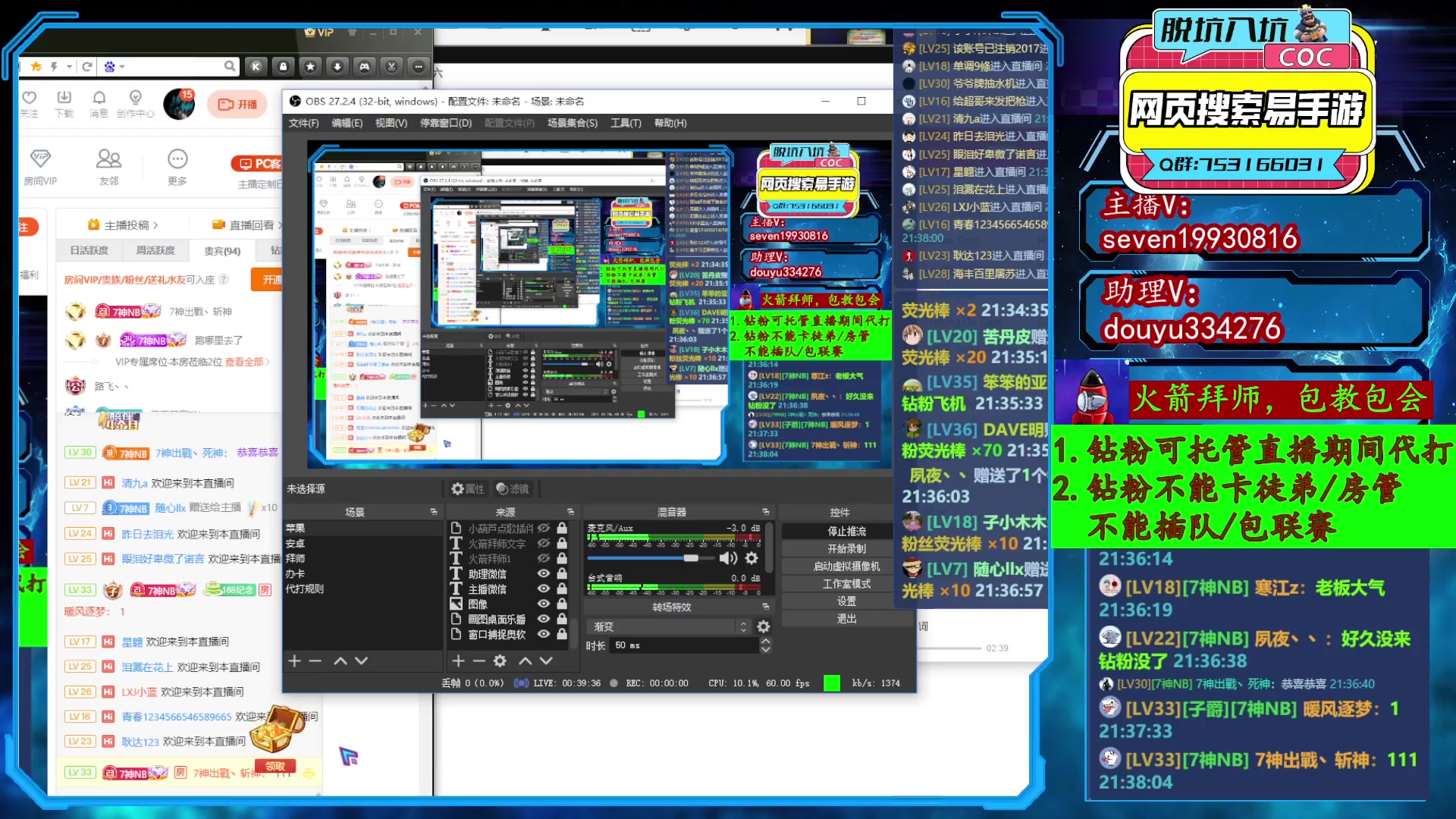Click the user avatar with 15 badge
This screenshot has height=819, width=1456.
click(180, 104)
